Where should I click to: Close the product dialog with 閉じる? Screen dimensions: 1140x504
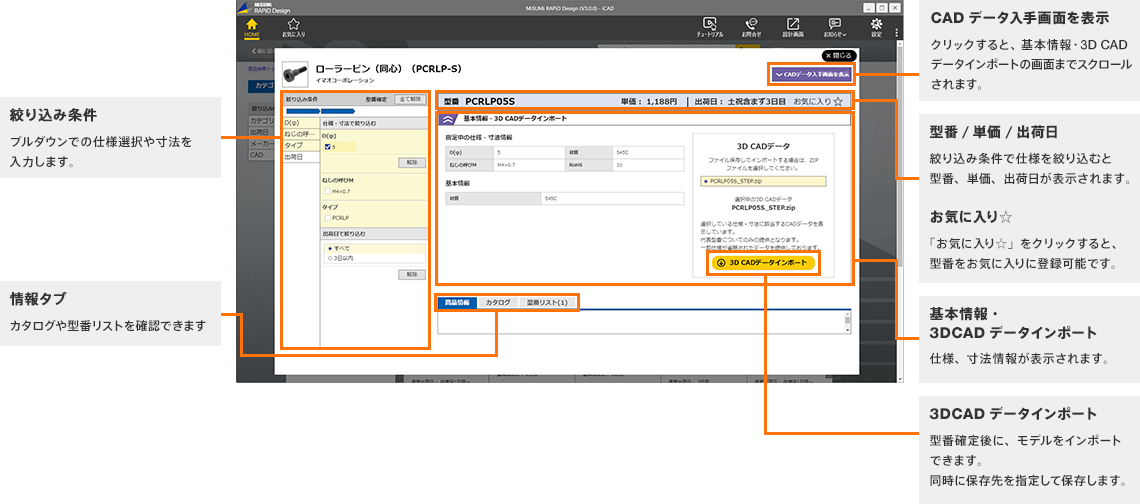click(x=840, y=56)
